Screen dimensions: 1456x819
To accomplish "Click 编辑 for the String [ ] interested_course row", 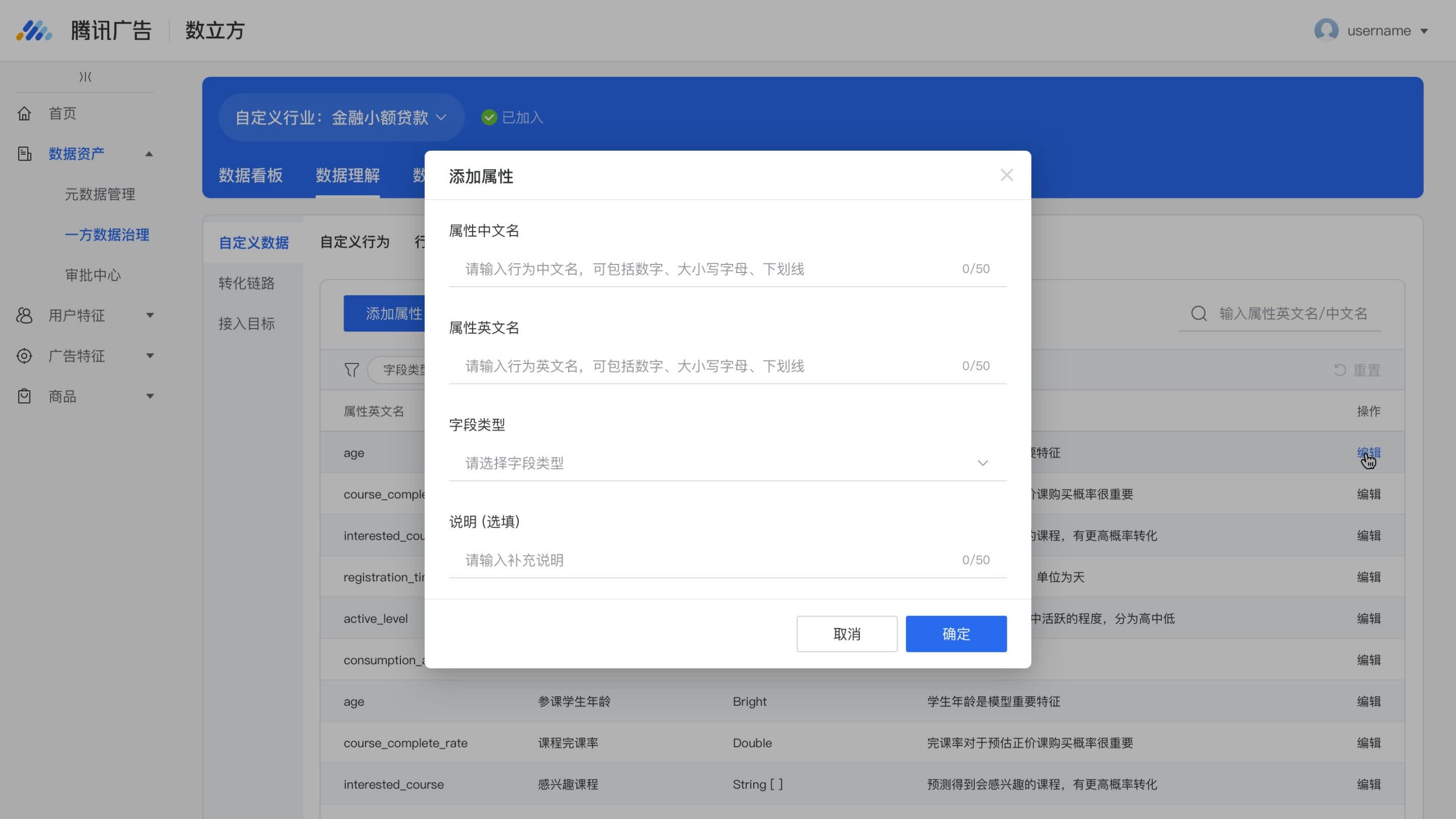I will click(x=1368, y=784).
